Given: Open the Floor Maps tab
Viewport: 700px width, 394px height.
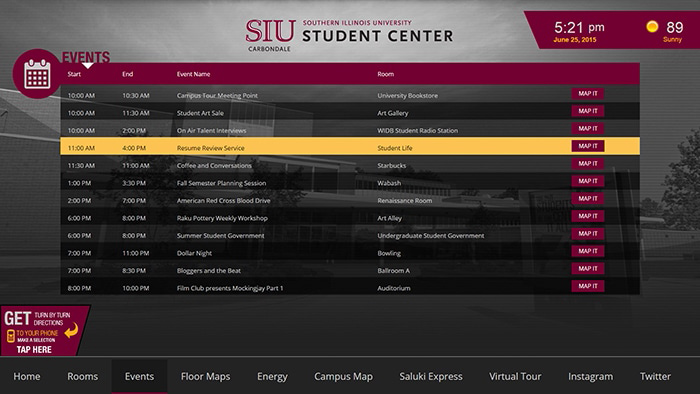Looking at the screenshot, I should (205, 376).
